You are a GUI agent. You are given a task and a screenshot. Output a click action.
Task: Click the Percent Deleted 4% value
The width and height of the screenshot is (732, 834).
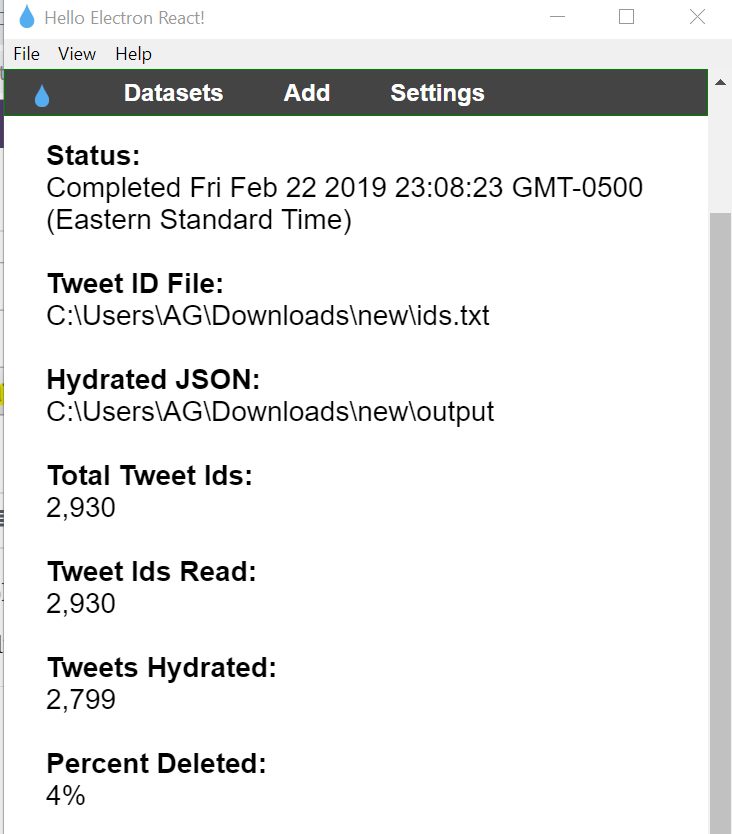pos(66,796)
